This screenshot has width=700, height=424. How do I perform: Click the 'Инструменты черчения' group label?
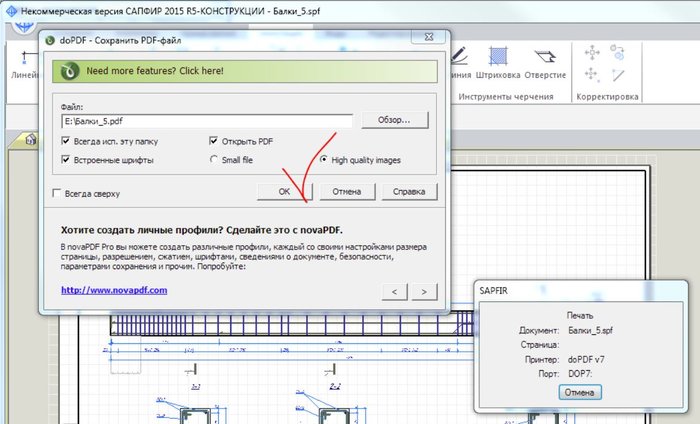pyautogui.click(x=506, y=96)
